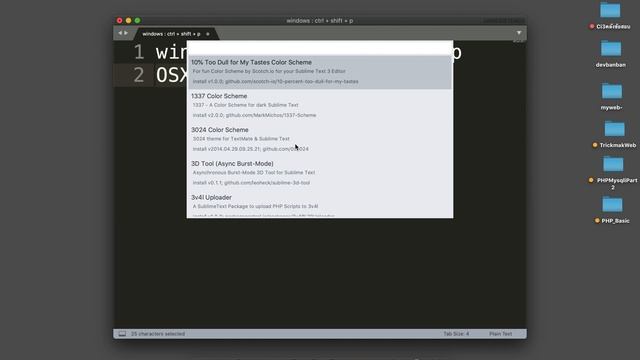Close the open file tab

click(x=208, y=34)
